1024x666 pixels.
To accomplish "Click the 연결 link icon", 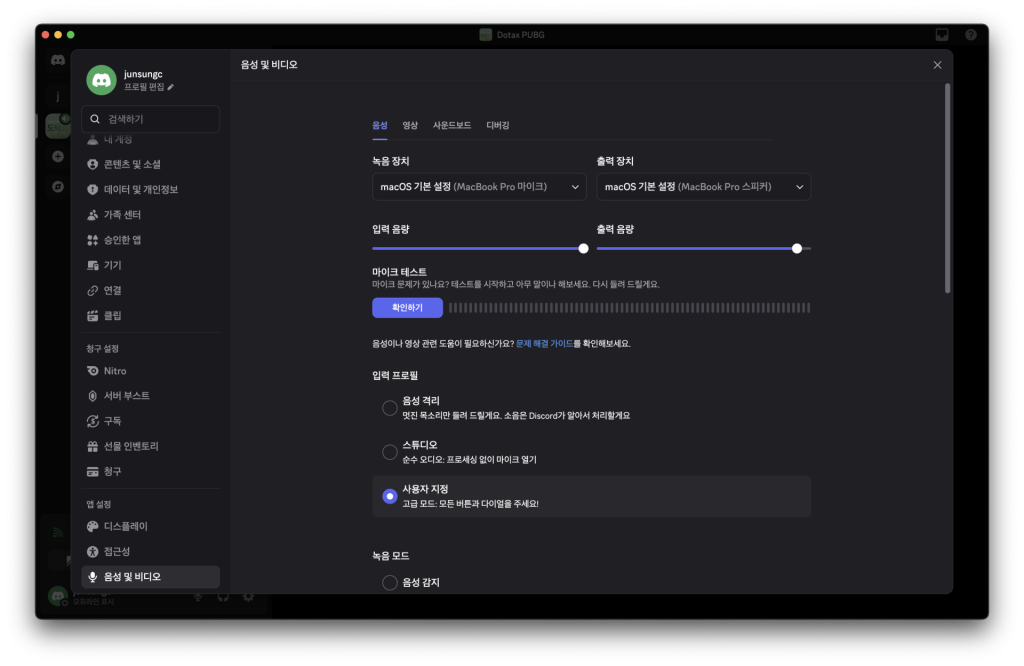I will click(93, 291).
